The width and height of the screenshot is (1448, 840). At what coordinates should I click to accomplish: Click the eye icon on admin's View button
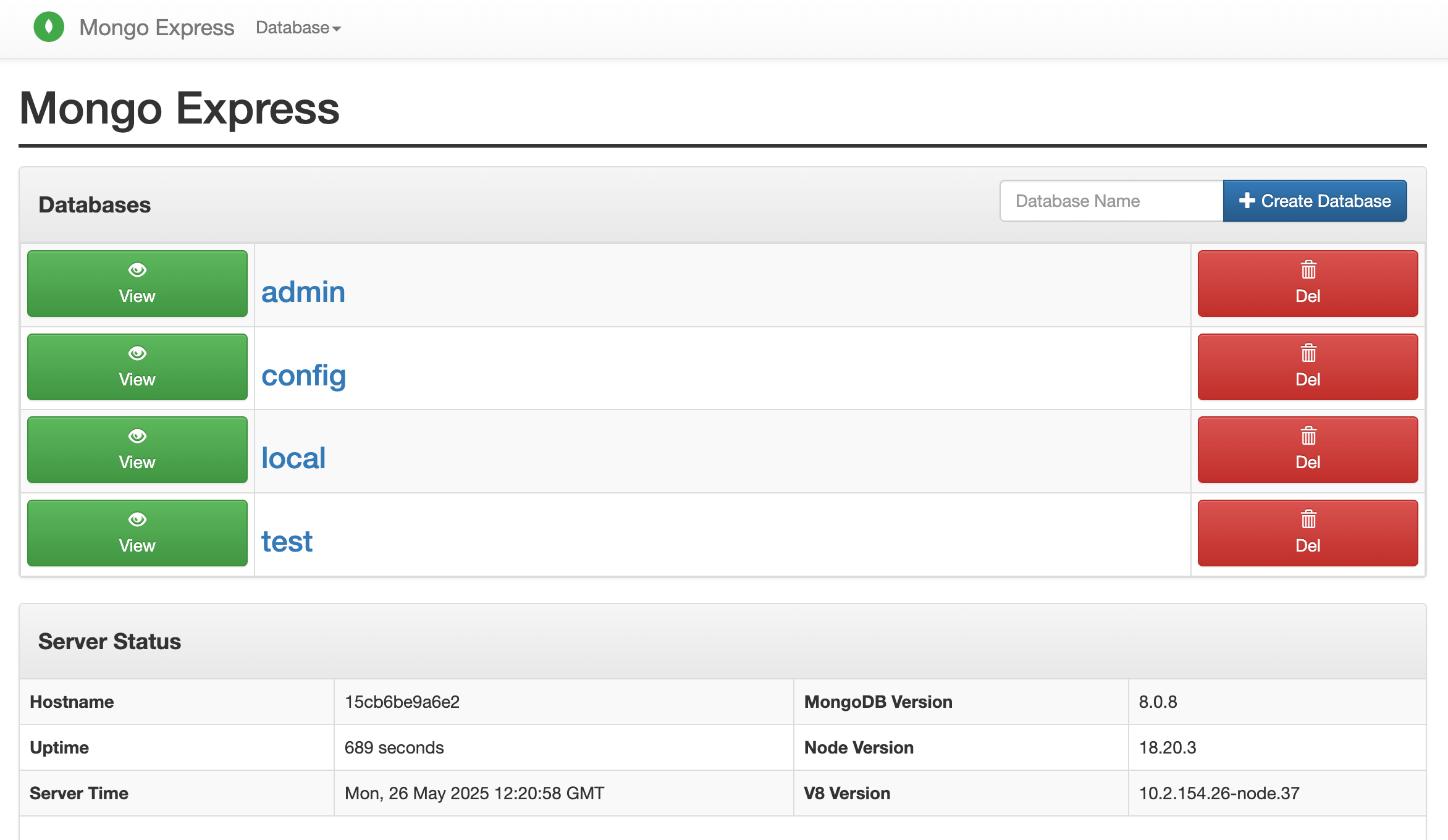[137, 270]
